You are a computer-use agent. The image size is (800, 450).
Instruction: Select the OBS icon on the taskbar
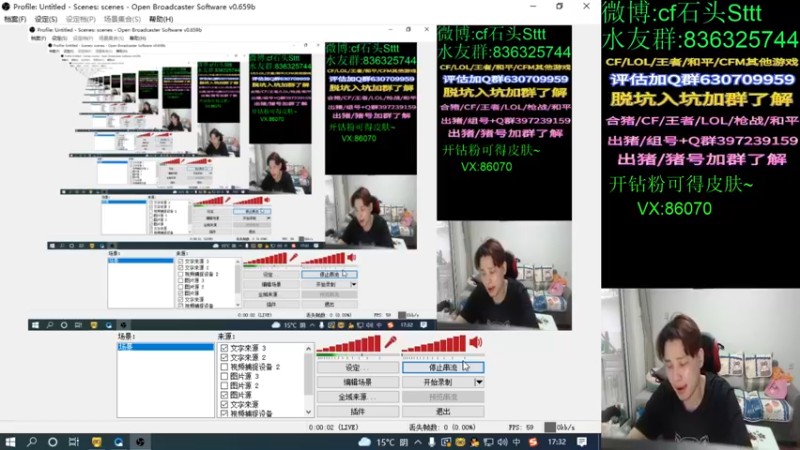click(140, 442)
